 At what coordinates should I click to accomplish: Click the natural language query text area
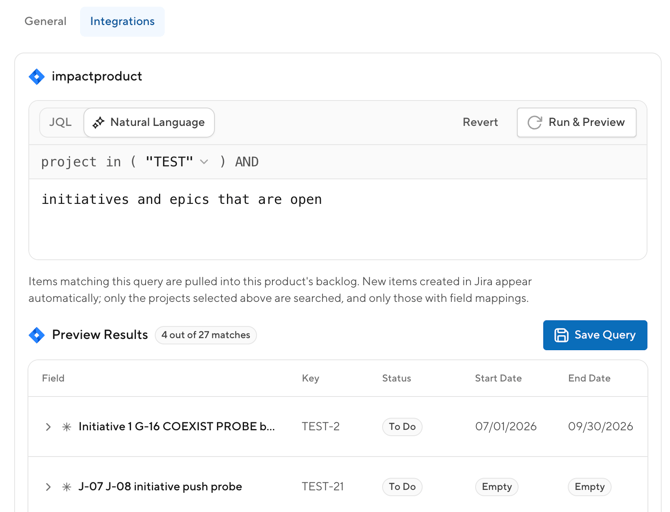pyautogui.click(x=338, y=219)
